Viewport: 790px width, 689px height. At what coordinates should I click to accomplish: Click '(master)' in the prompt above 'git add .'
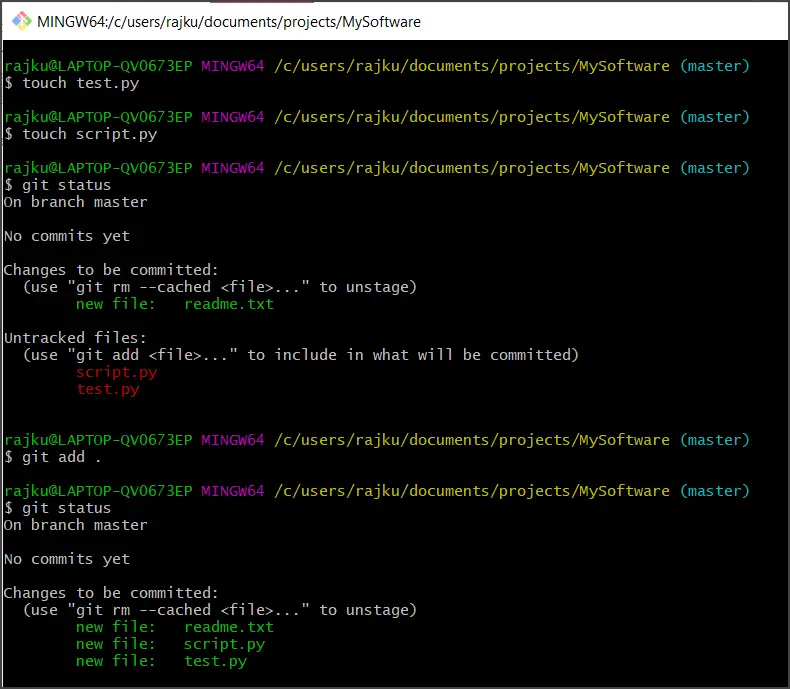click(714, 440)
